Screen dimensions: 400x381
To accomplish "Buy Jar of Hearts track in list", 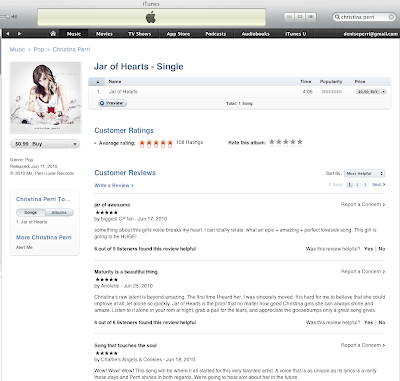I will pyautogui.click(x=368, y=92).
